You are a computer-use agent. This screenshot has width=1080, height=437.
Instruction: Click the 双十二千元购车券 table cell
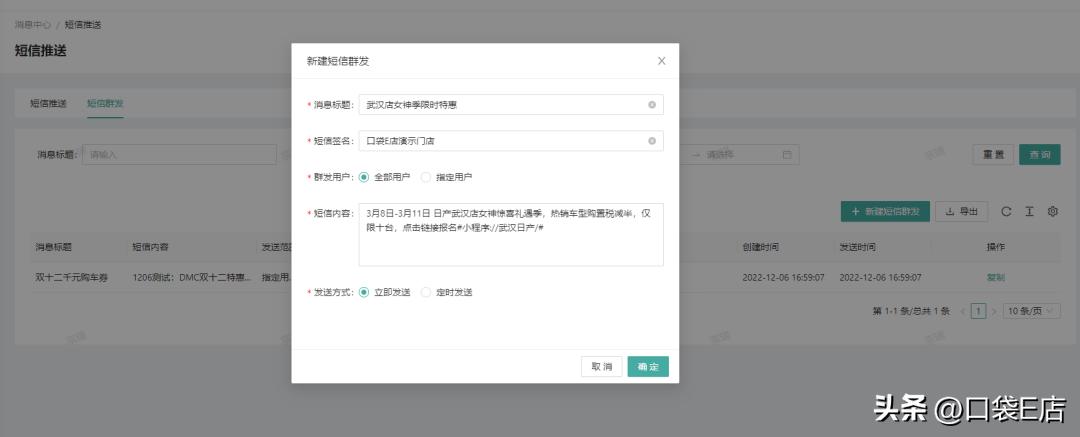tap(72, 278)
